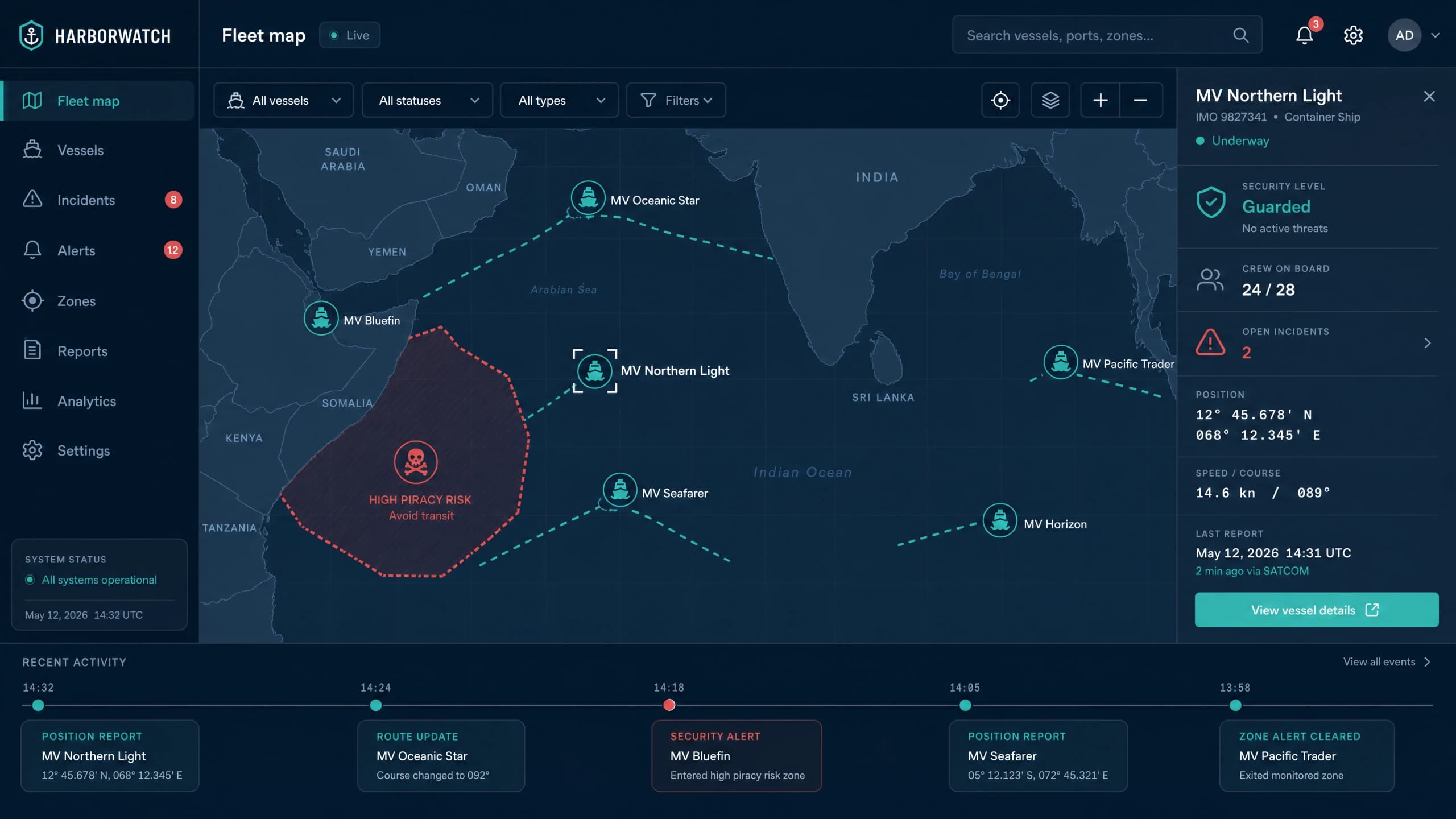Expand the Filters menu
The height and width of the screenshot is (819, 1456).
676,100
